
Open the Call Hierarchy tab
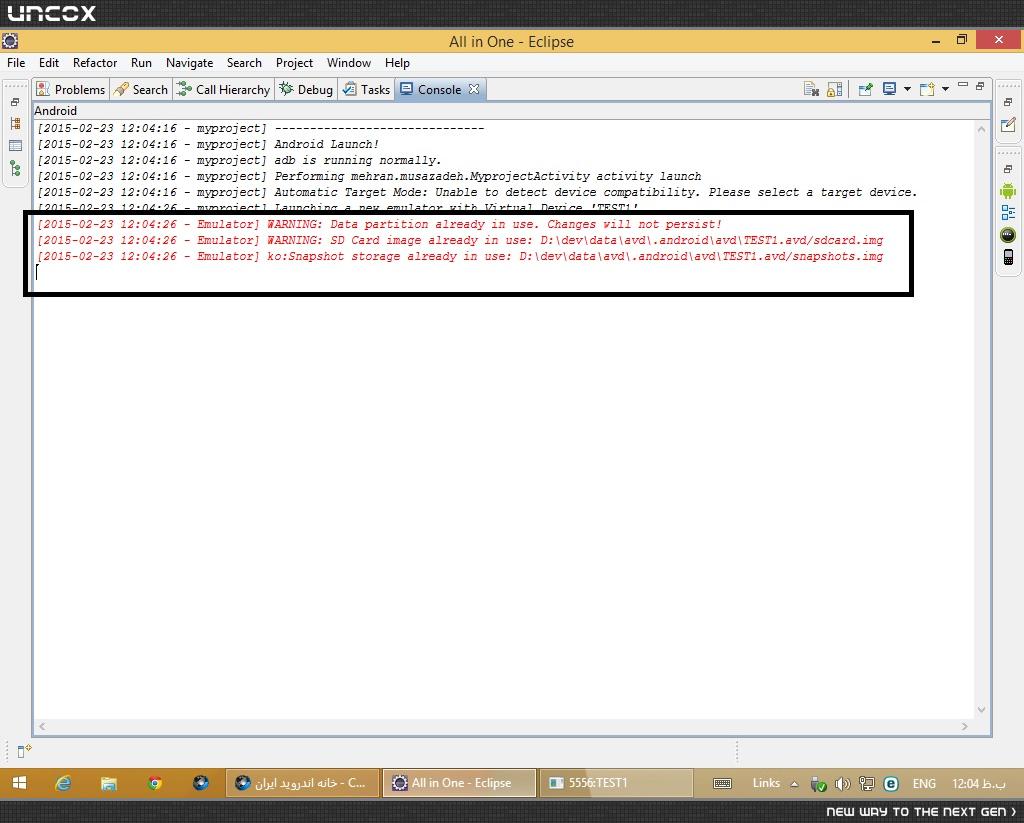pos(223,89)
